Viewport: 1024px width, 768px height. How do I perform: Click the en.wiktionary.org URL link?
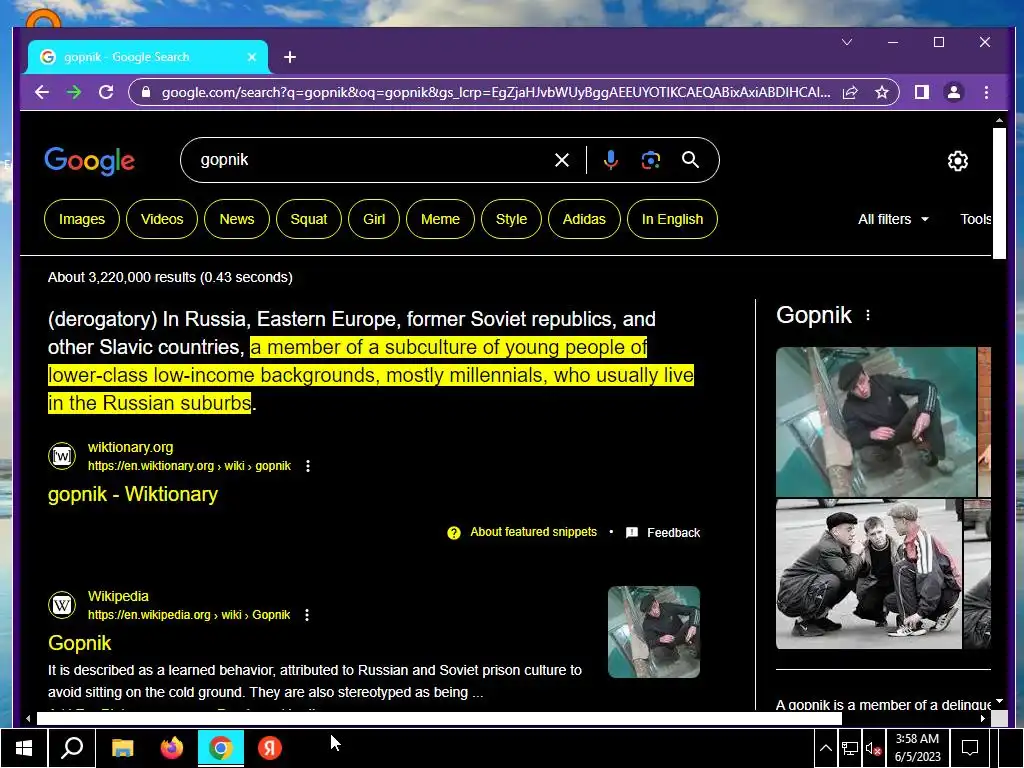(x=189, y=466)
